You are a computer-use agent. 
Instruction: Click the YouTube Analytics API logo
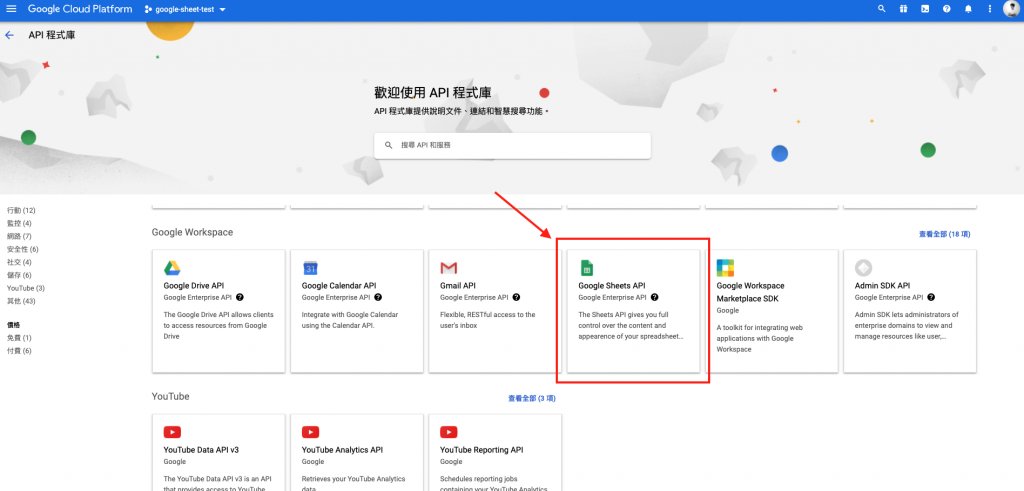[x=310, y=432]
